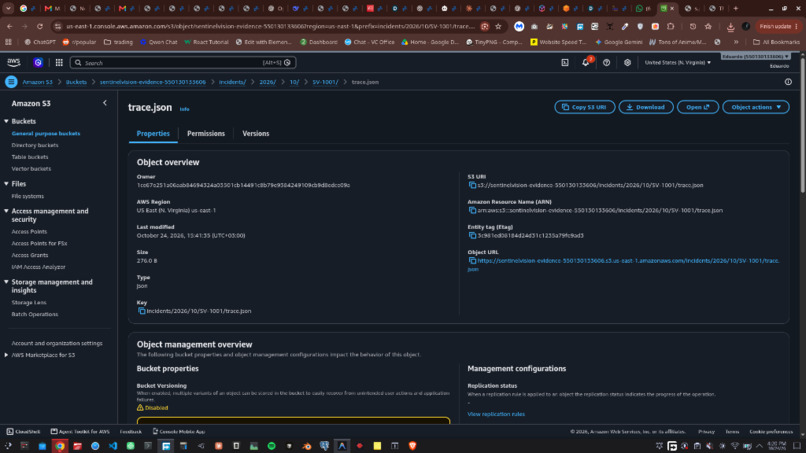The width and height of the screenshot is (806, 453).
Task: Open Spotify from the taskbar
Action: click(x=271, y=446)
